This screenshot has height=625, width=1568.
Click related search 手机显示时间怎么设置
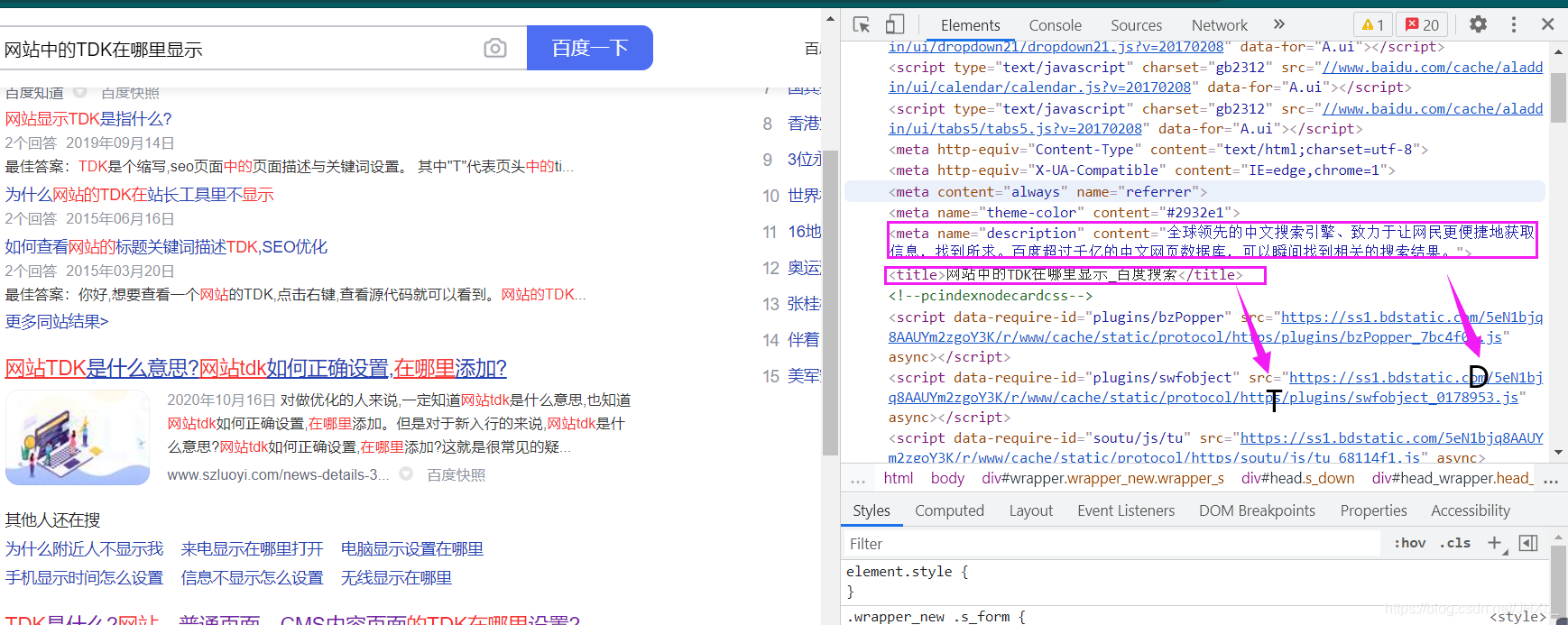coord(84,578)
